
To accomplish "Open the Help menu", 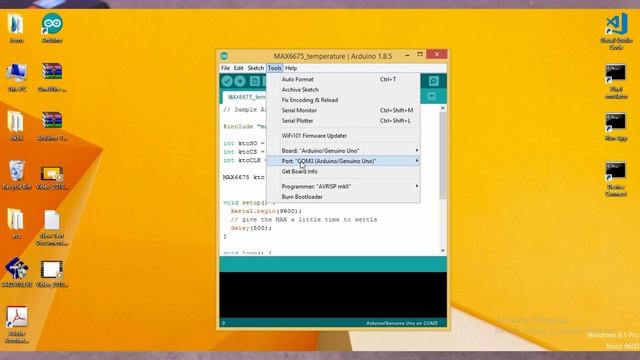I will tap(291, 68).
